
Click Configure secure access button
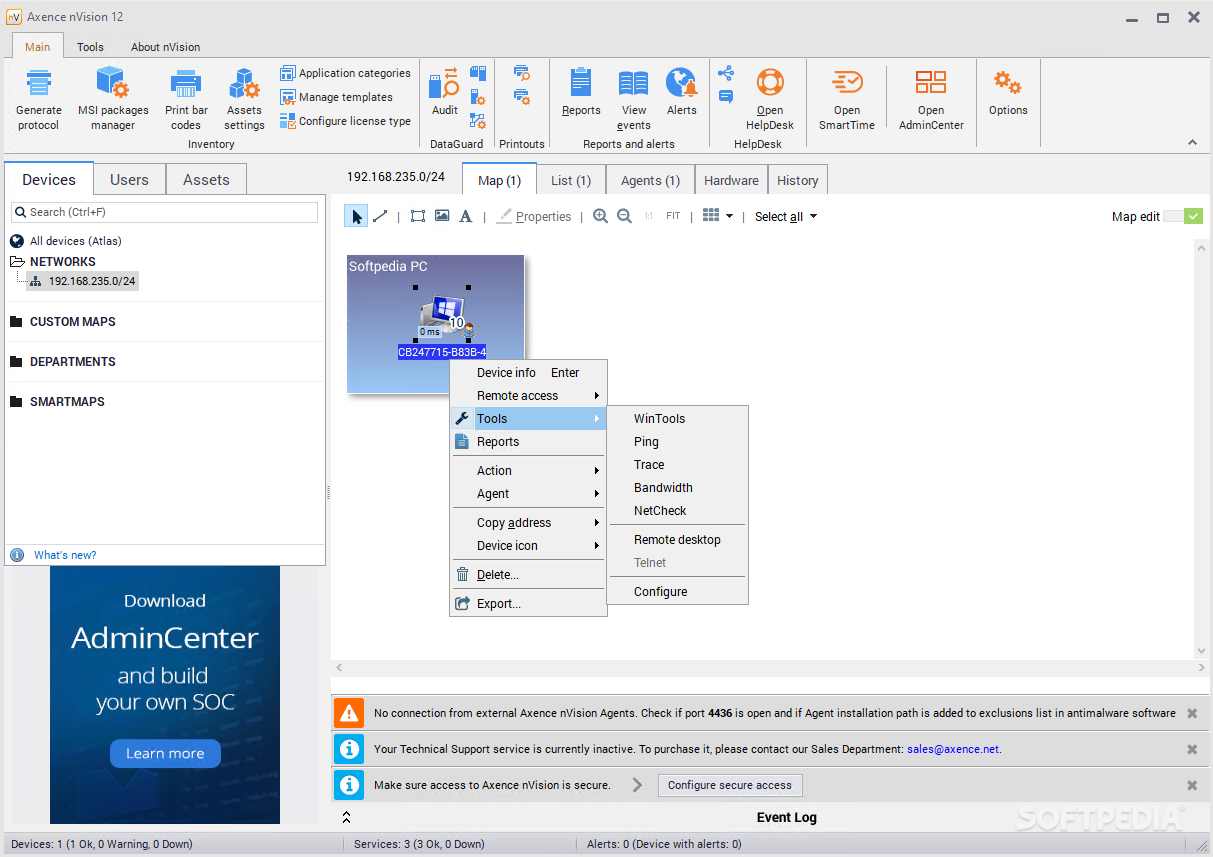click(730, 785)
